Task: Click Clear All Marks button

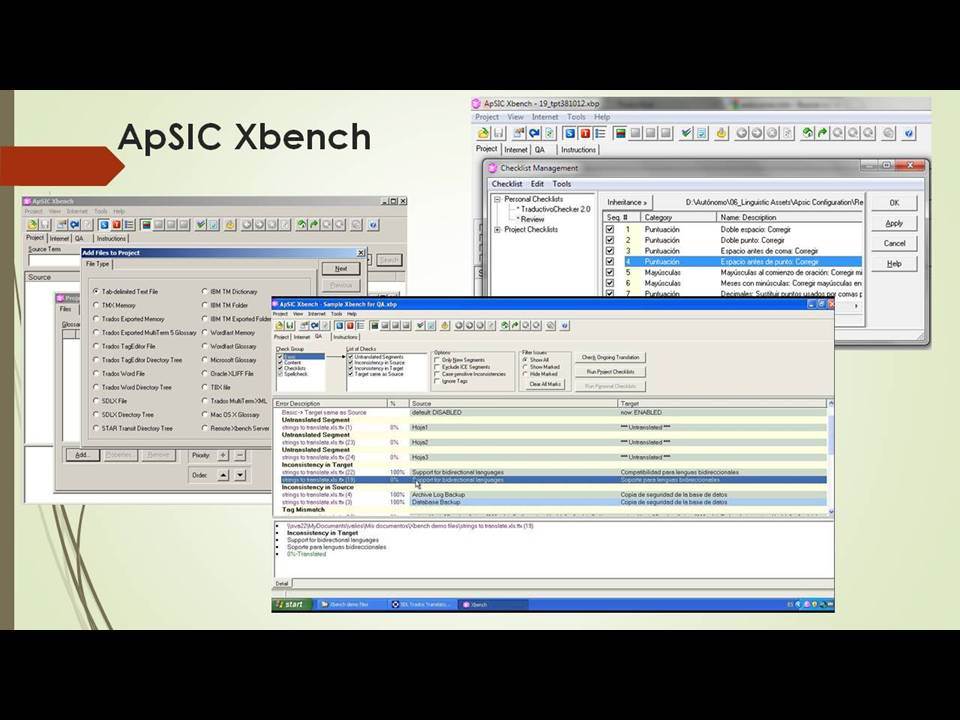Action: tap(544, 384)
